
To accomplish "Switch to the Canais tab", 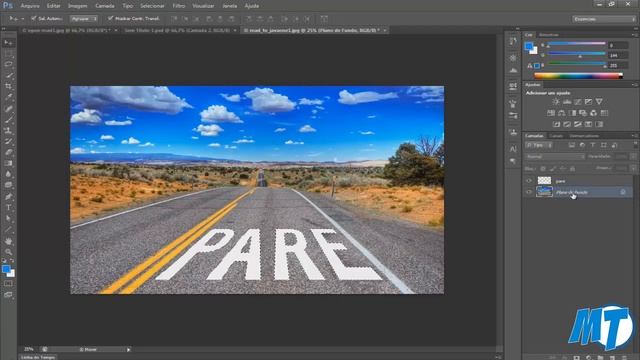I will coord(556,136).
